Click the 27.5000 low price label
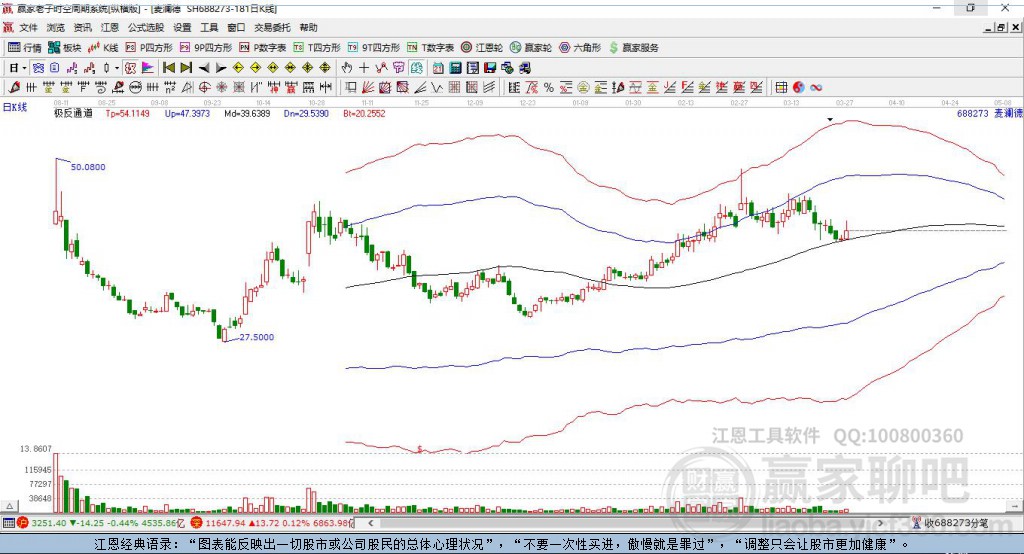1024x554 pixels. (257, 337)
